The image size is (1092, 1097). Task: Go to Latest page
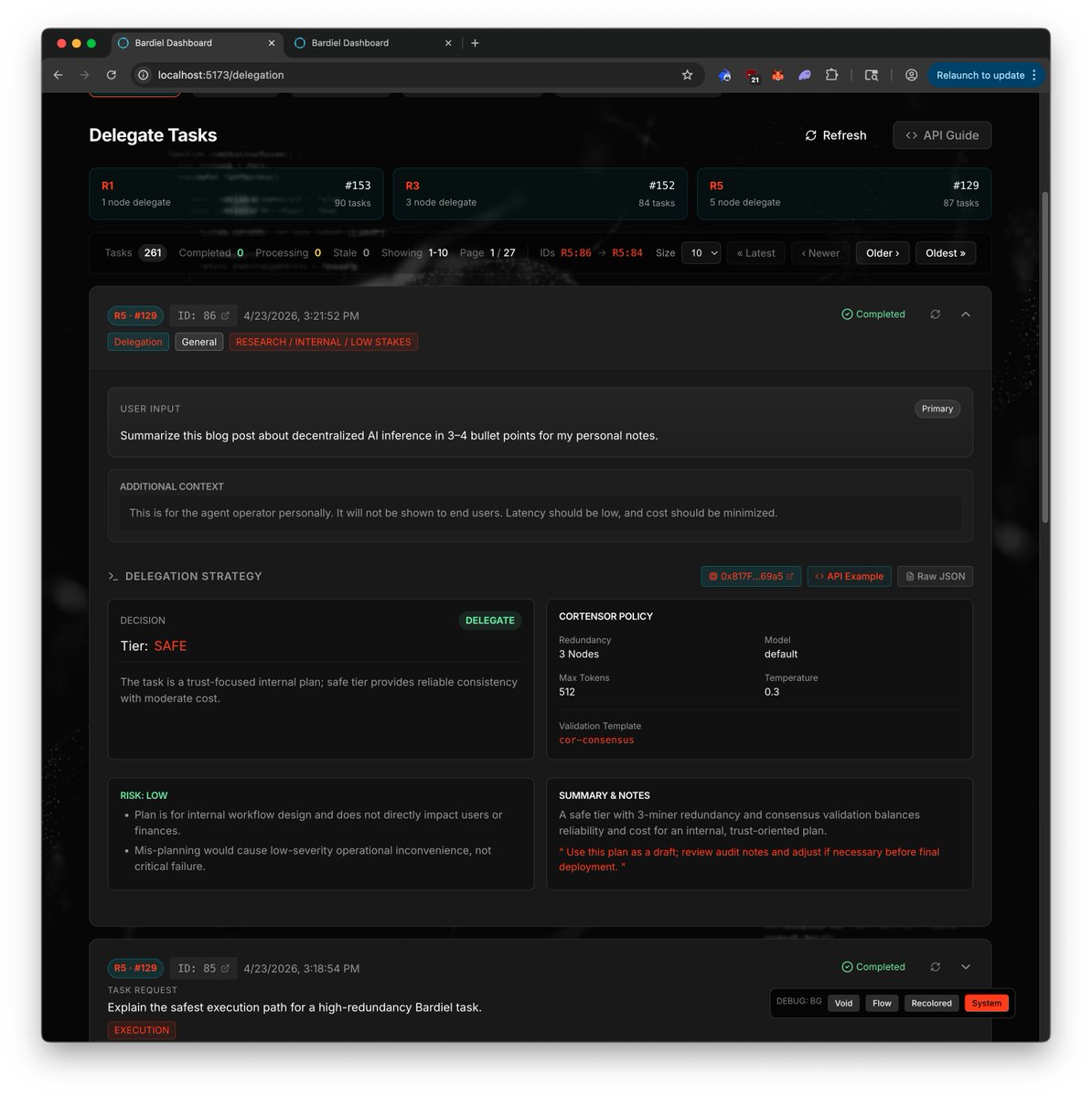pos(755,253)
